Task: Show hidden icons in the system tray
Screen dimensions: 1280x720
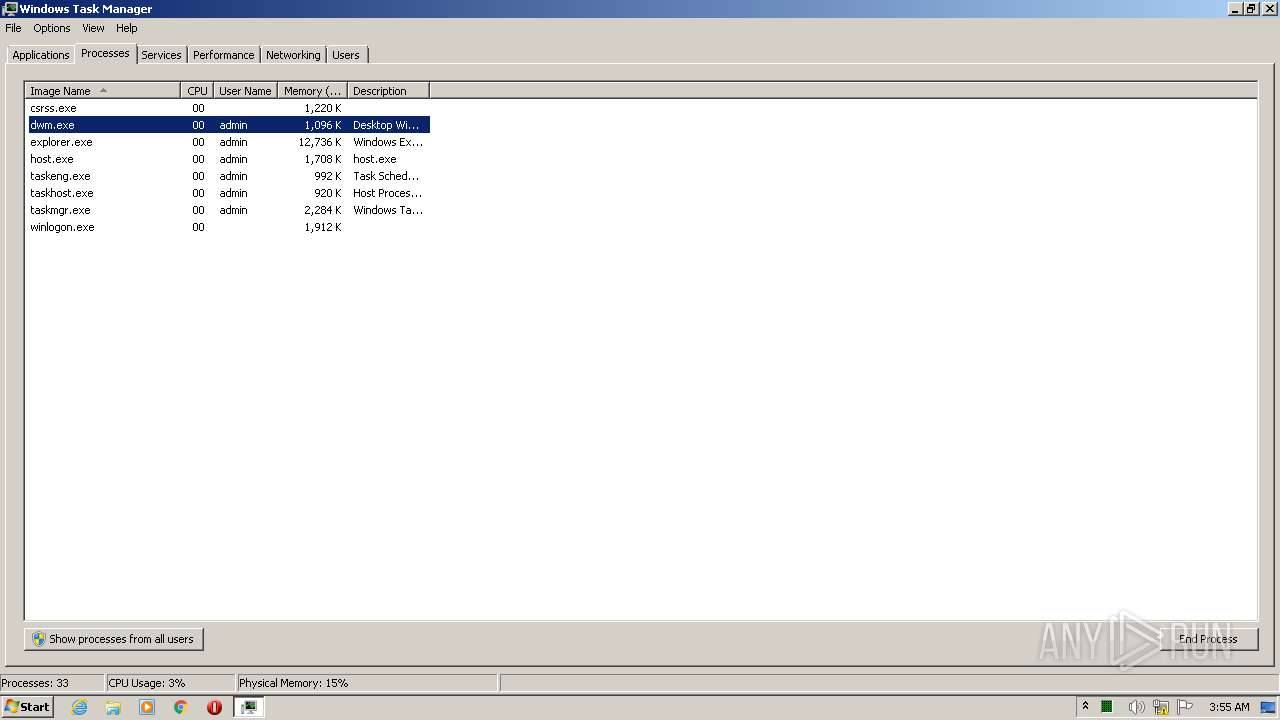Action: click(x=1085, y=707)
